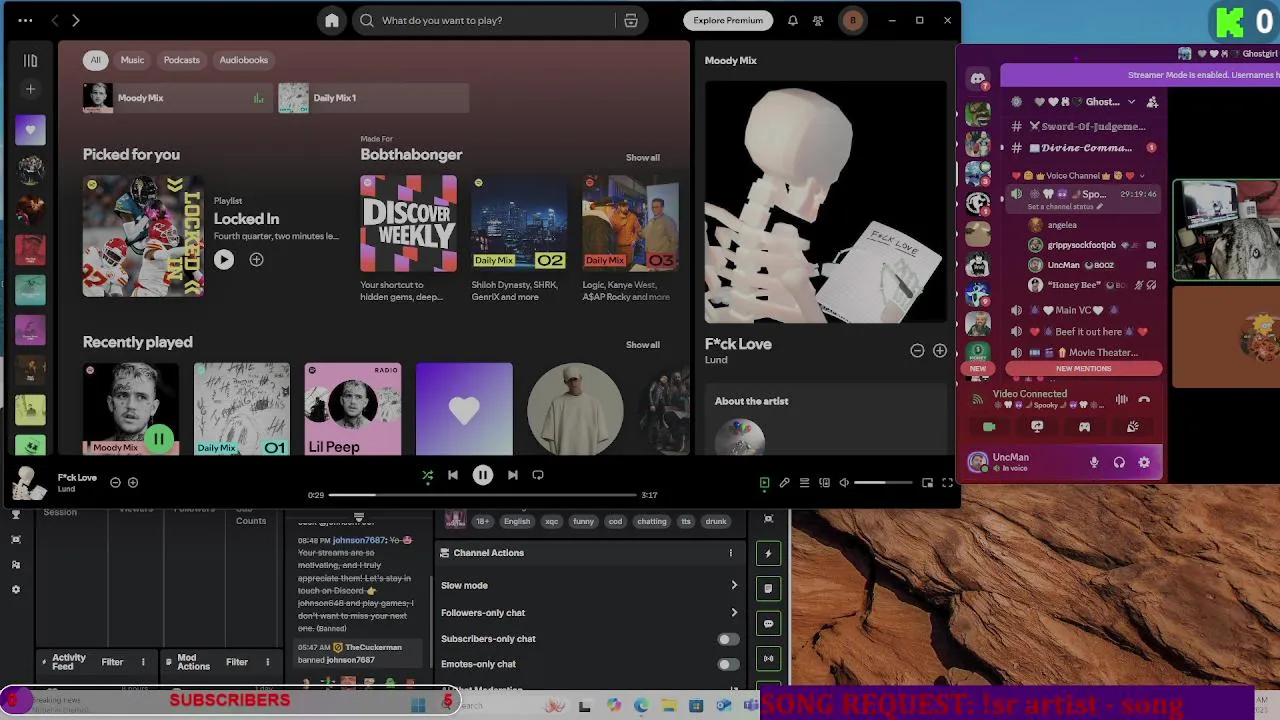Open Spotify miniplayer
Viewport: 1280px width, 720px height.
(x=927, y=483)
